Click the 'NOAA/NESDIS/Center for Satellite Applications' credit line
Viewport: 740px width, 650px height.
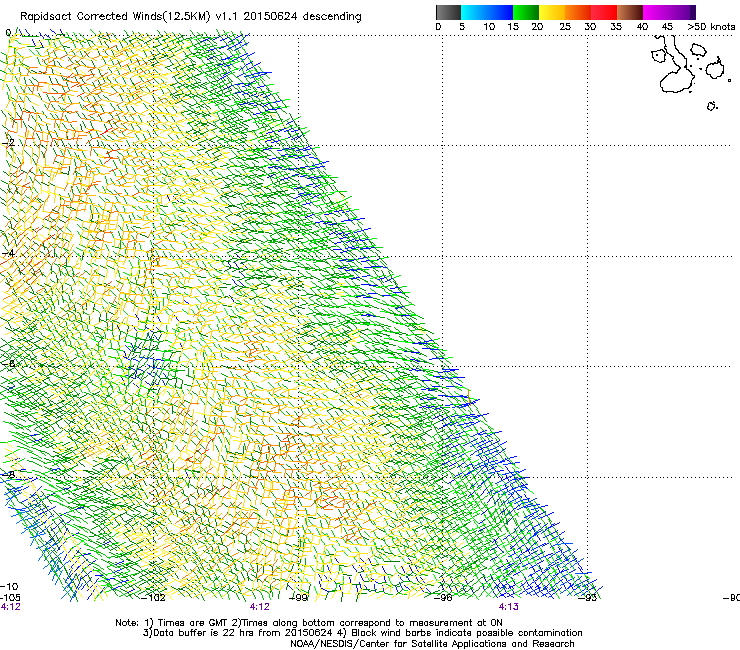pos(432,644)
